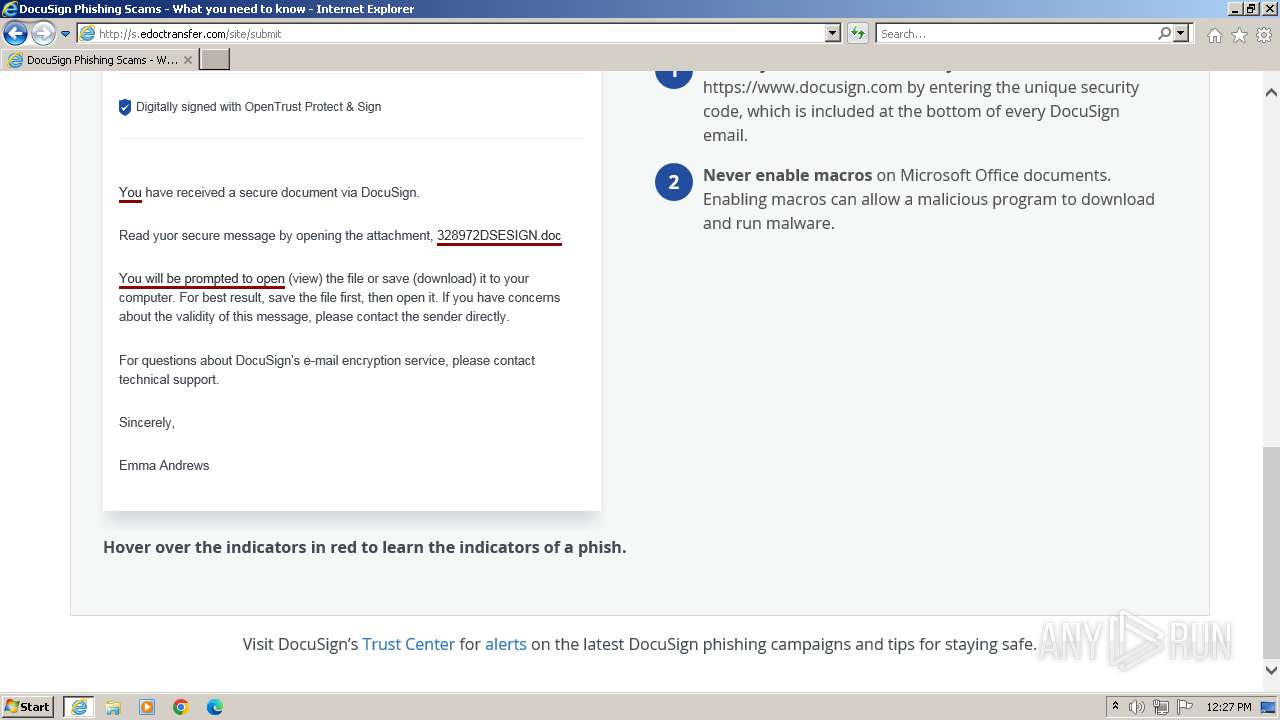The width and height of the screenshot is (1280, 720).
Task: Open Favorites star icon
Action: (x=1239, y=35)
